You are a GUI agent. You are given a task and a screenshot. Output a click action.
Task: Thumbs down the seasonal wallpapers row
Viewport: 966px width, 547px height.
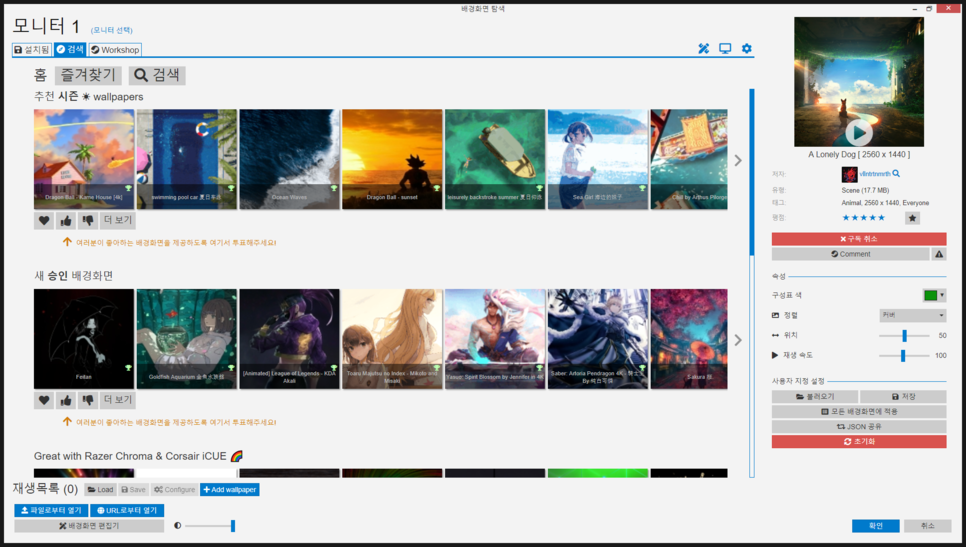[88, 221]
